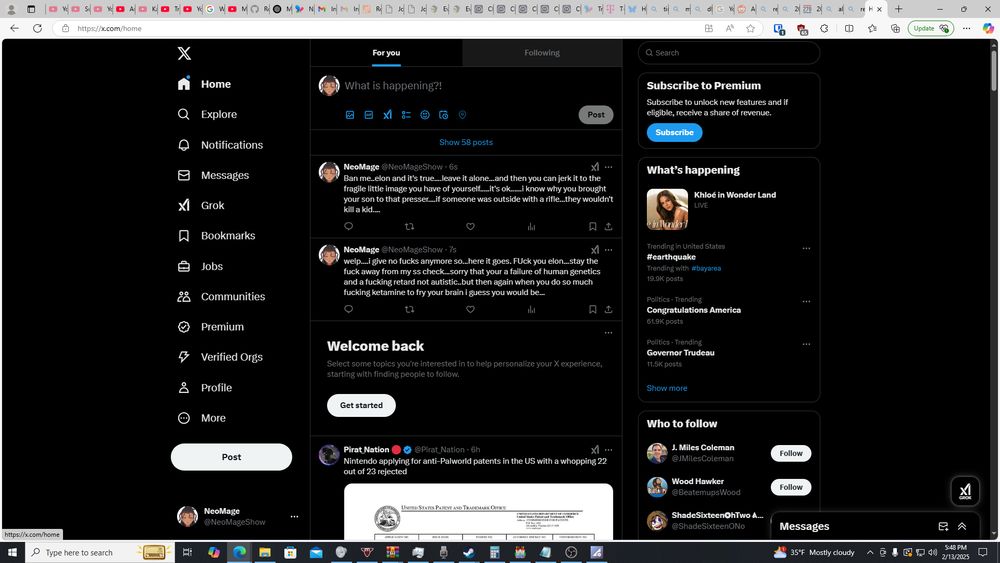Open more options on NeoMage 7s post
Screen dimensions: 1000x563
pos(608,250)
